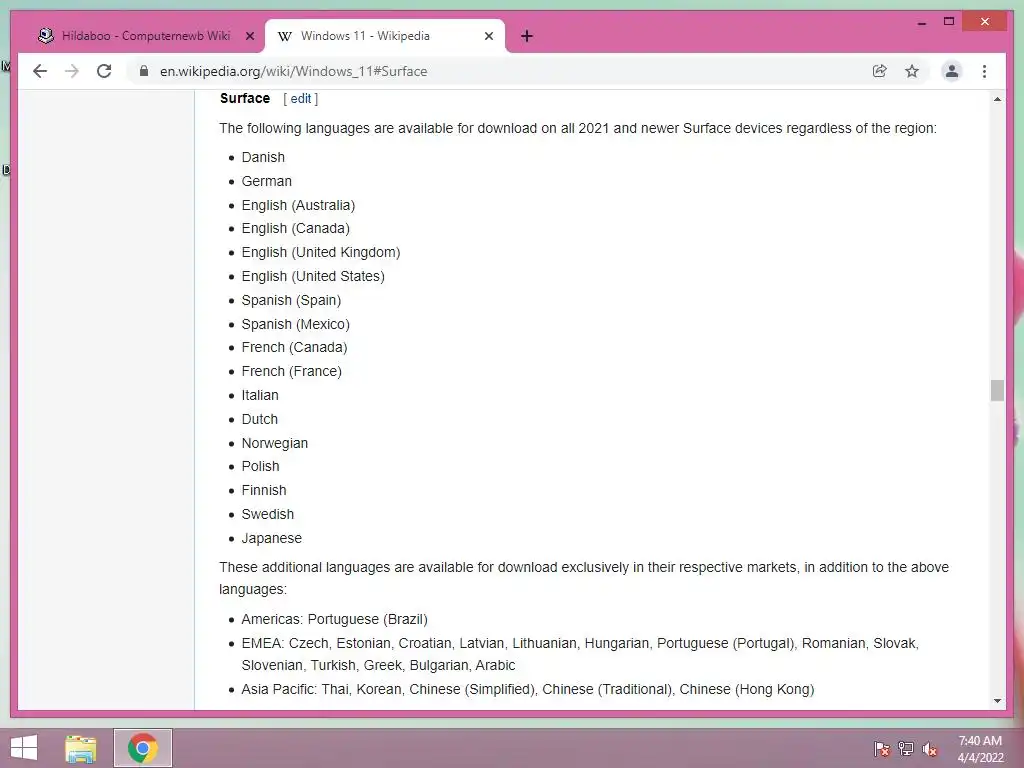Click Chrome icon in taskbar

tap(142, 748)
